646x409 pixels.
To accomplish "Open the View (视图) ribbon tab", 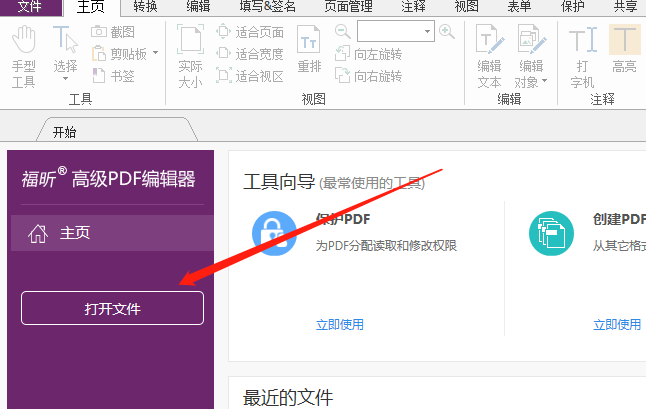I will (x=466, y=7).
